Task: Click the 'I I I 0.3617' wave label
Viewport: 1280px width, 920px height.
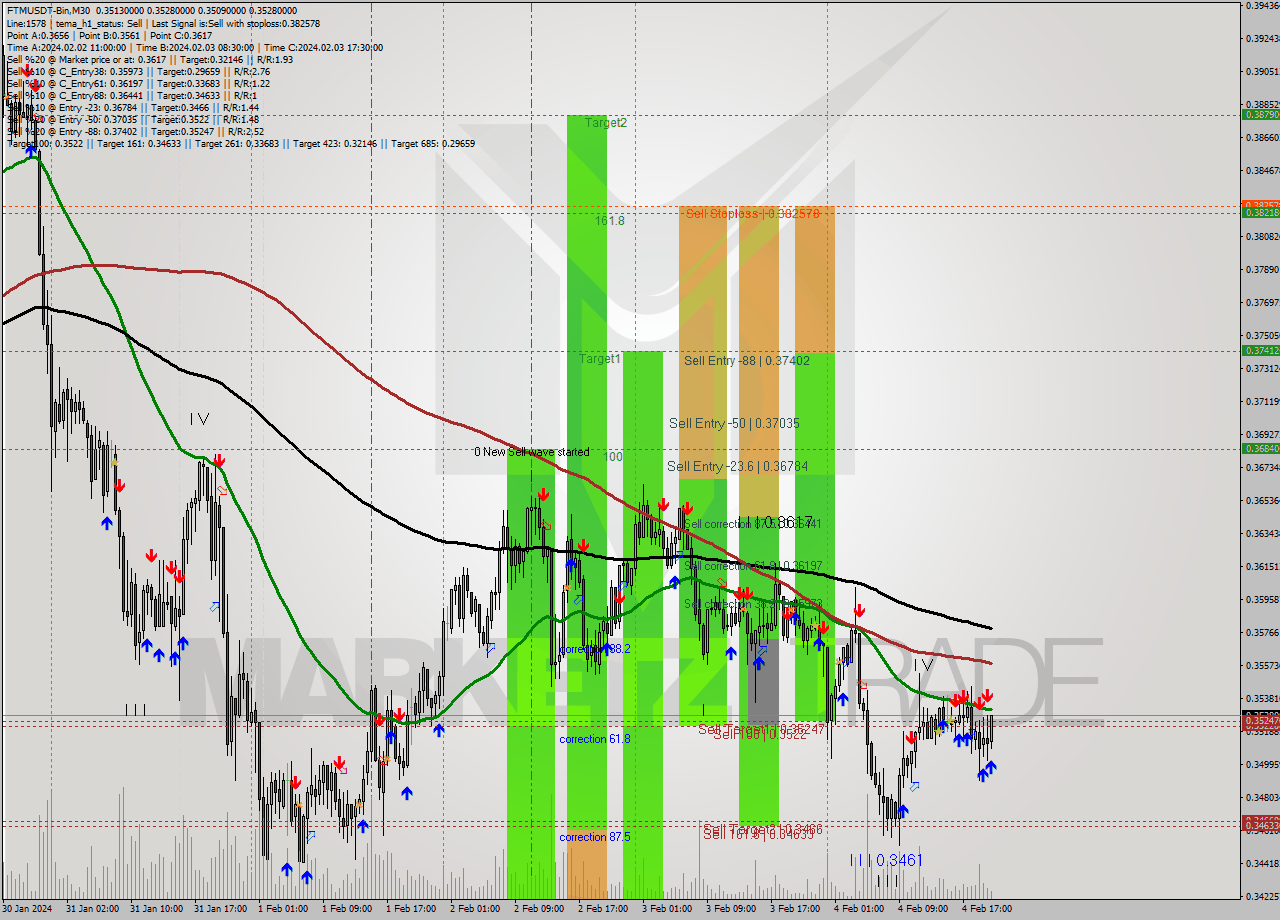Action: tap(775, 522)
